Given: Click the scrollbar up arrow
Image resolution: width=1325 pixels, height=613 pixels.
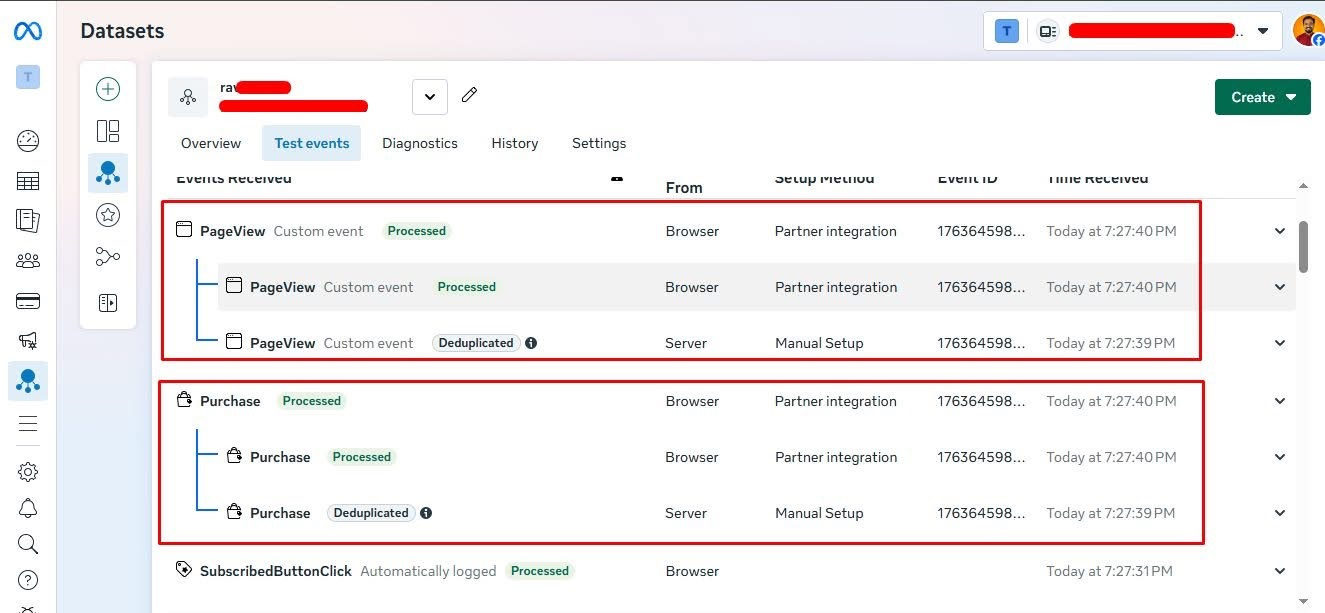Looking at the screenshot, I should click(x=1303, y=186).
